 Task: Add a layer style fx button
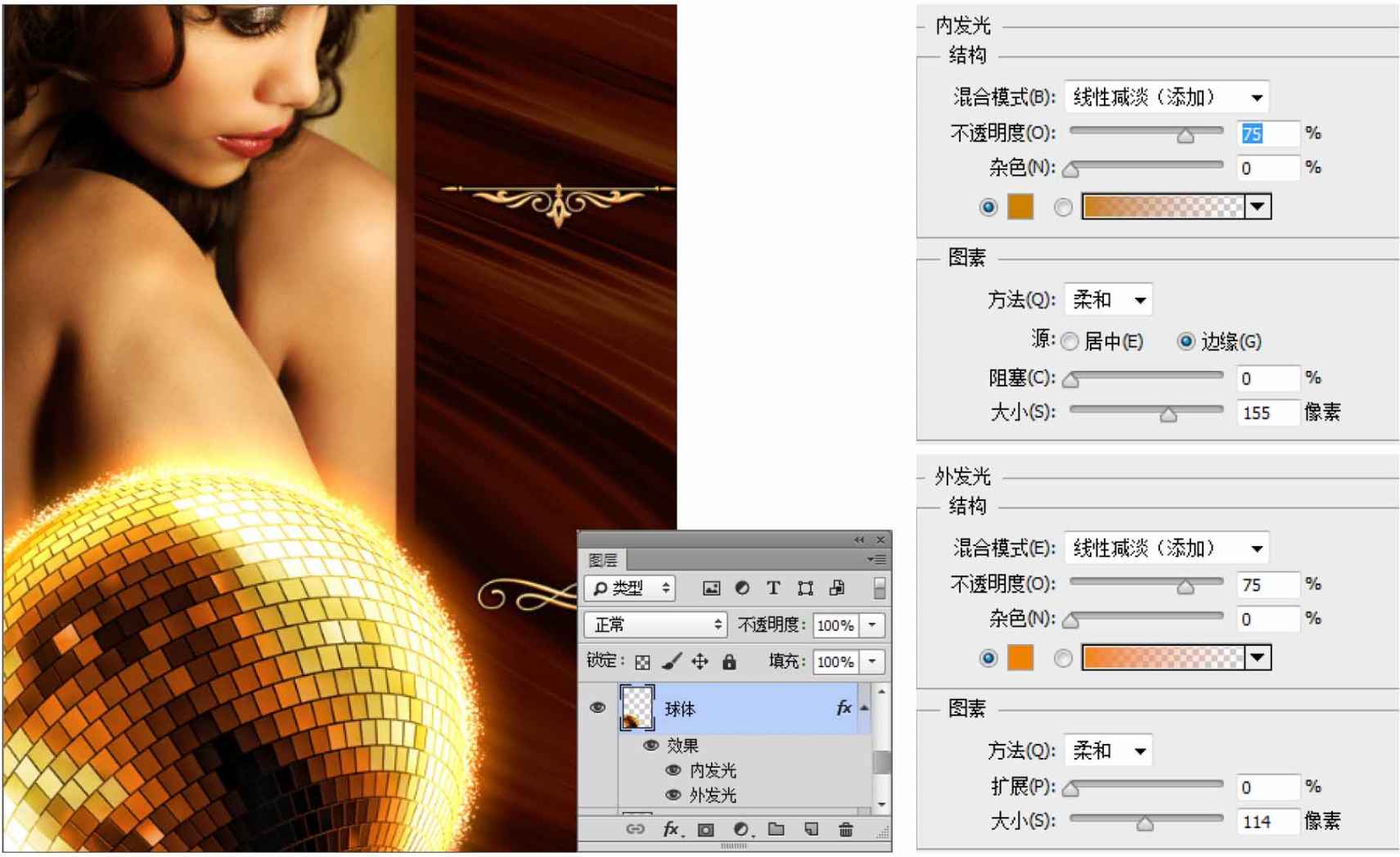point(671,829)
